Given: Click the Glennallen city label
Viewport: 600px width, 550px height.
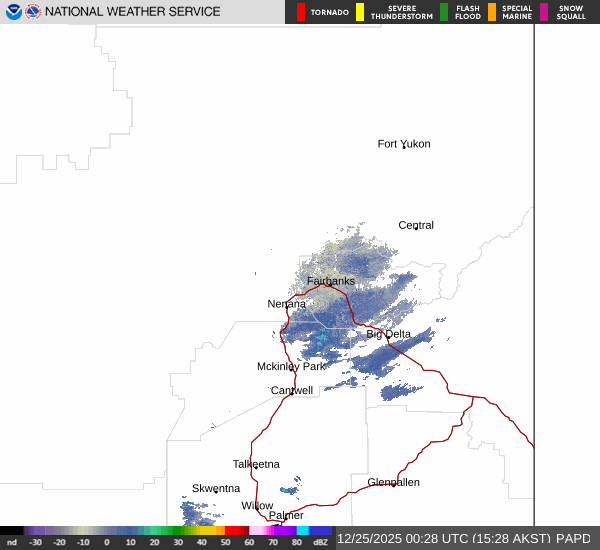Looking at the screenshot, I should point(393,482).
